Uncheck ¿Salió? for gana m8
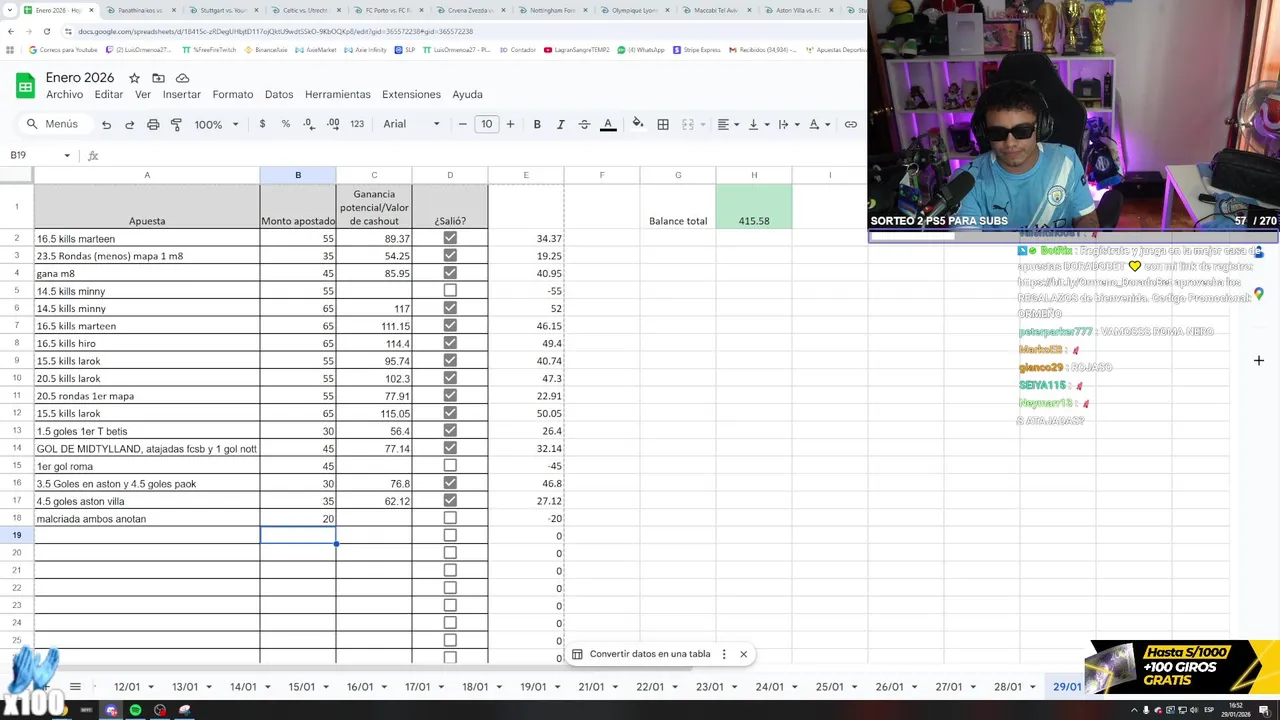The height and width of the screenshot is (720, 1280). click(450, 273)
